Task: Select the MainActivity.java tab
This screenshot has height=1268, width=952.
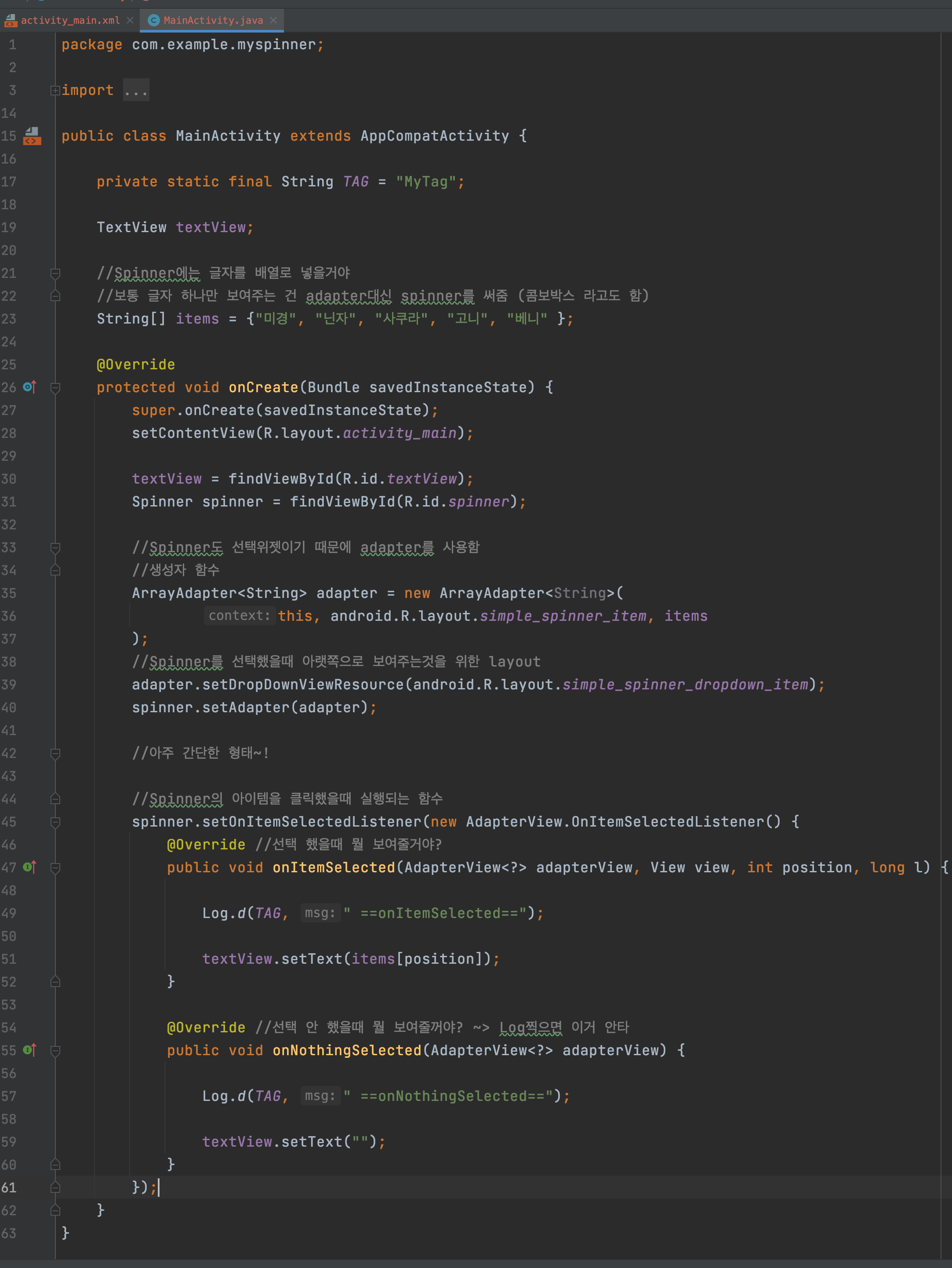Action: coord(213,21)
